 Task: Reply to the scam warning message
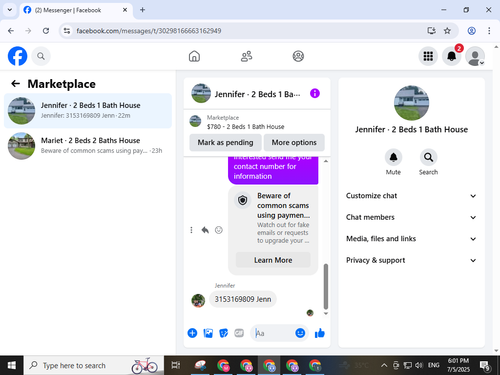pos(205,230)
